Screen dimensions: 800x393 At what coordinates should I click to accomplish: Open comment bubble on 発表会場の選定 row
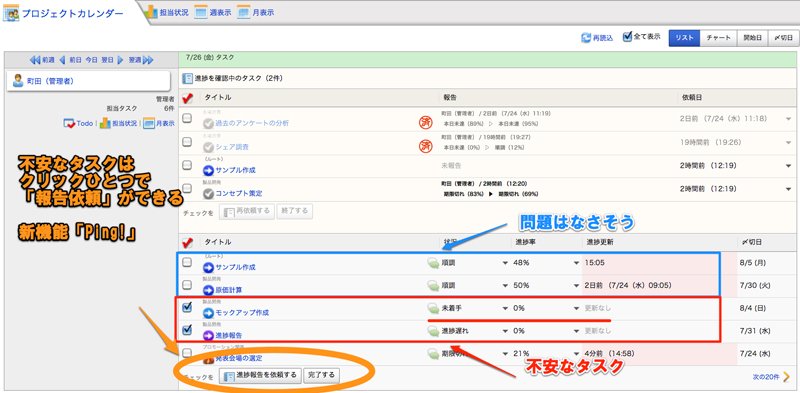pyautogui.click(x=433, y=354)
